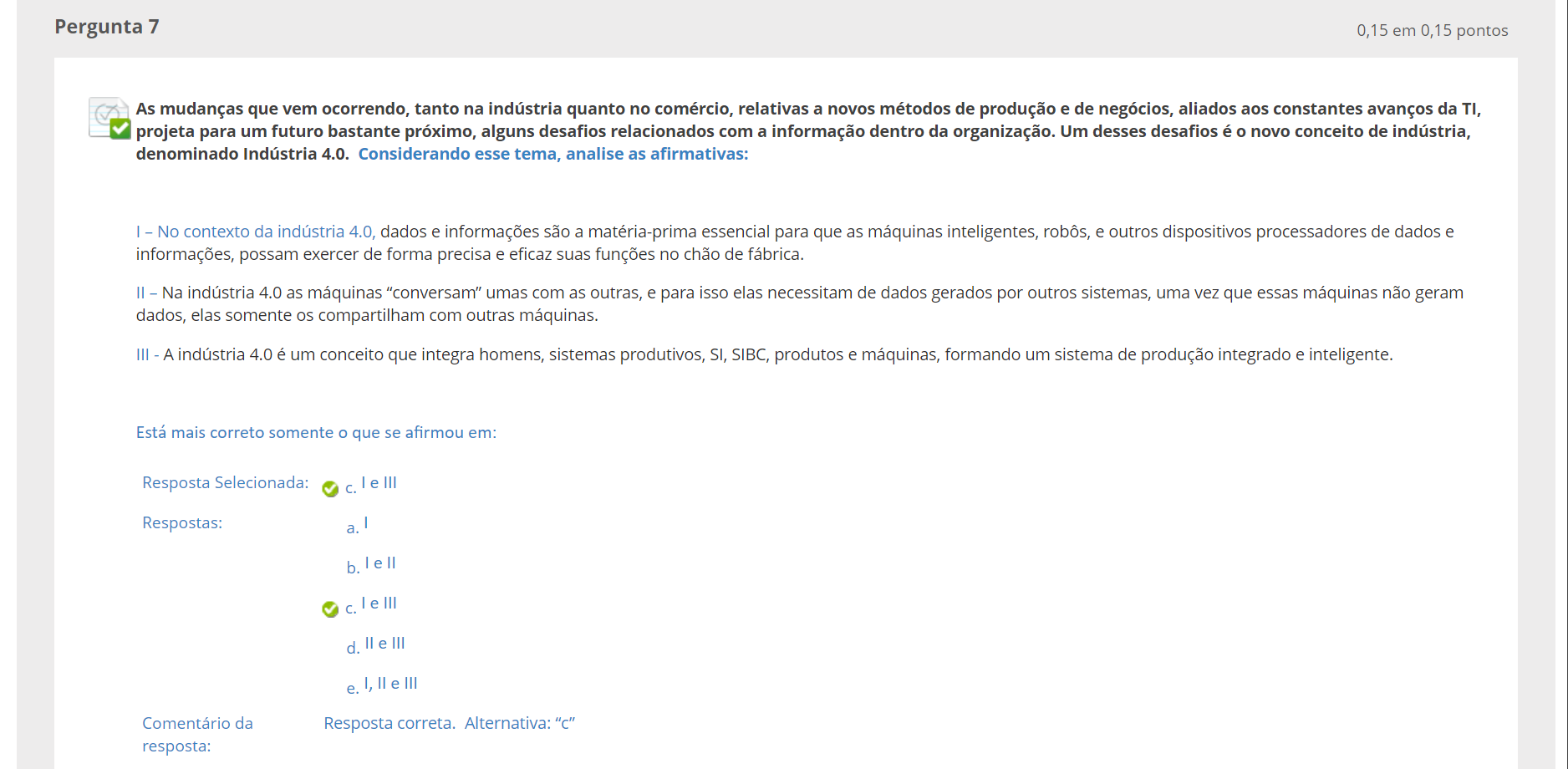This screenshot has height=769, width=1568.
Task: Choose answer option e. I, II e III
Action: 382,685
